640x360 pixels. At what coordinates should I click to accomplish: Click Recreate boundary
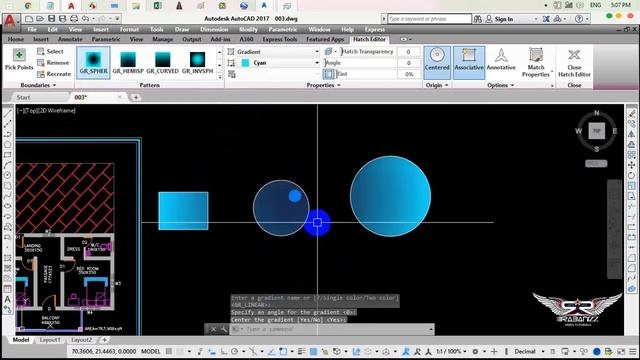pyautogui.click(x=54, y=74)
